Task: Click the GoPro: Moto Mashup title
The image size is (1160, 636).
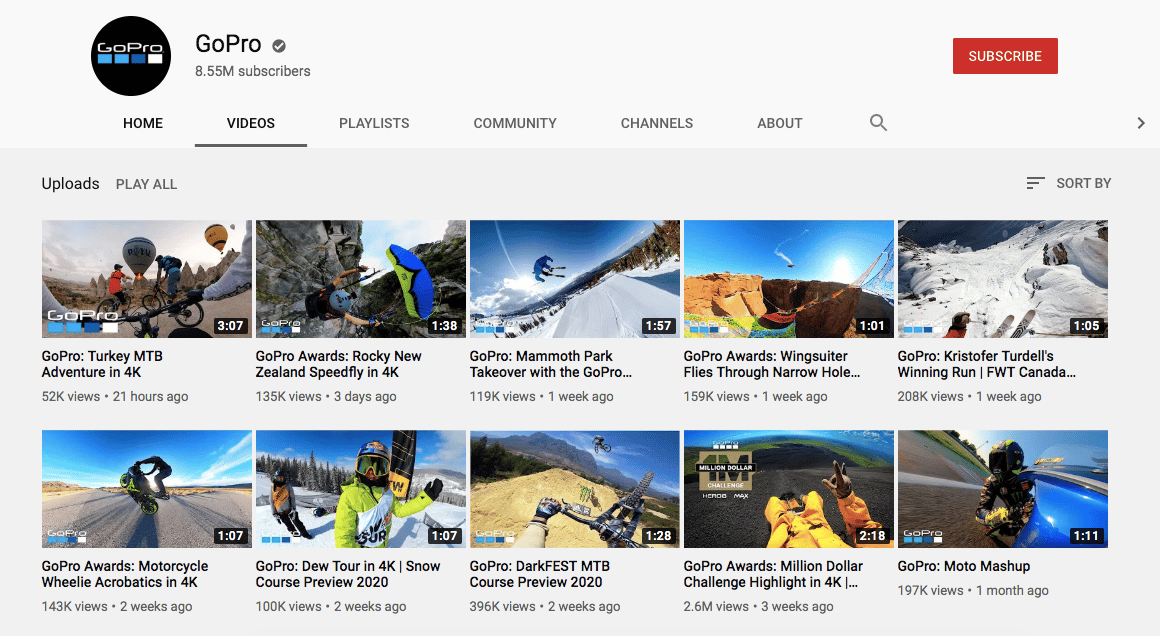Action: (x=963, y=566)
